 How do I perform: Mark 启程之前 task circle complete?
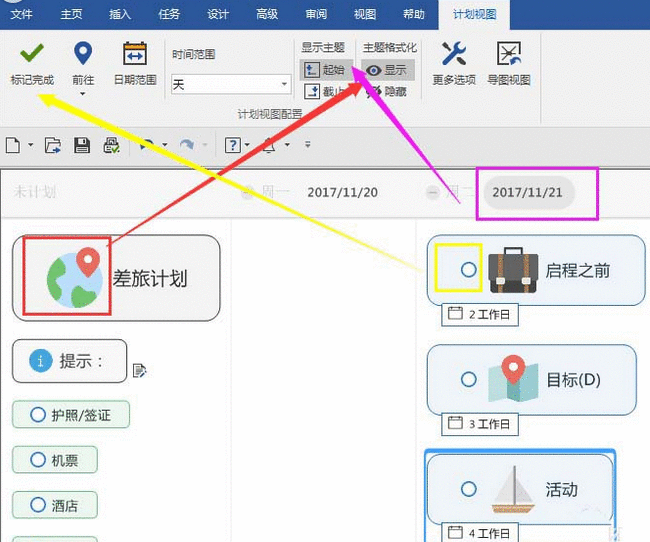pyautogui.click(x=469, y=270)
